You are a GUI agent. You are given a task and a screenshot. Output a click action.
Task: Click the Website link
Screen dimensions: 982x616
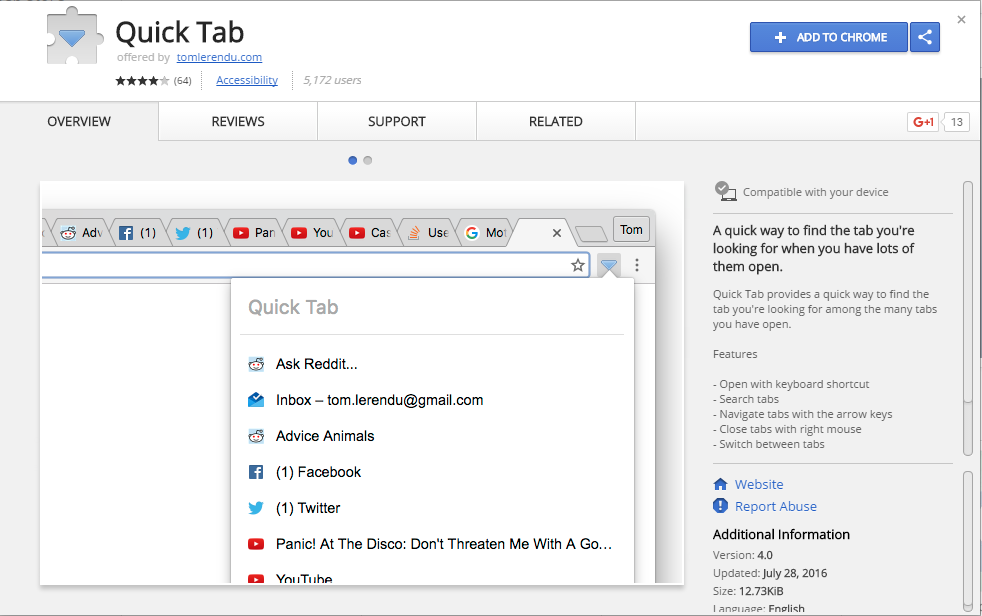(x=759, y=484)
